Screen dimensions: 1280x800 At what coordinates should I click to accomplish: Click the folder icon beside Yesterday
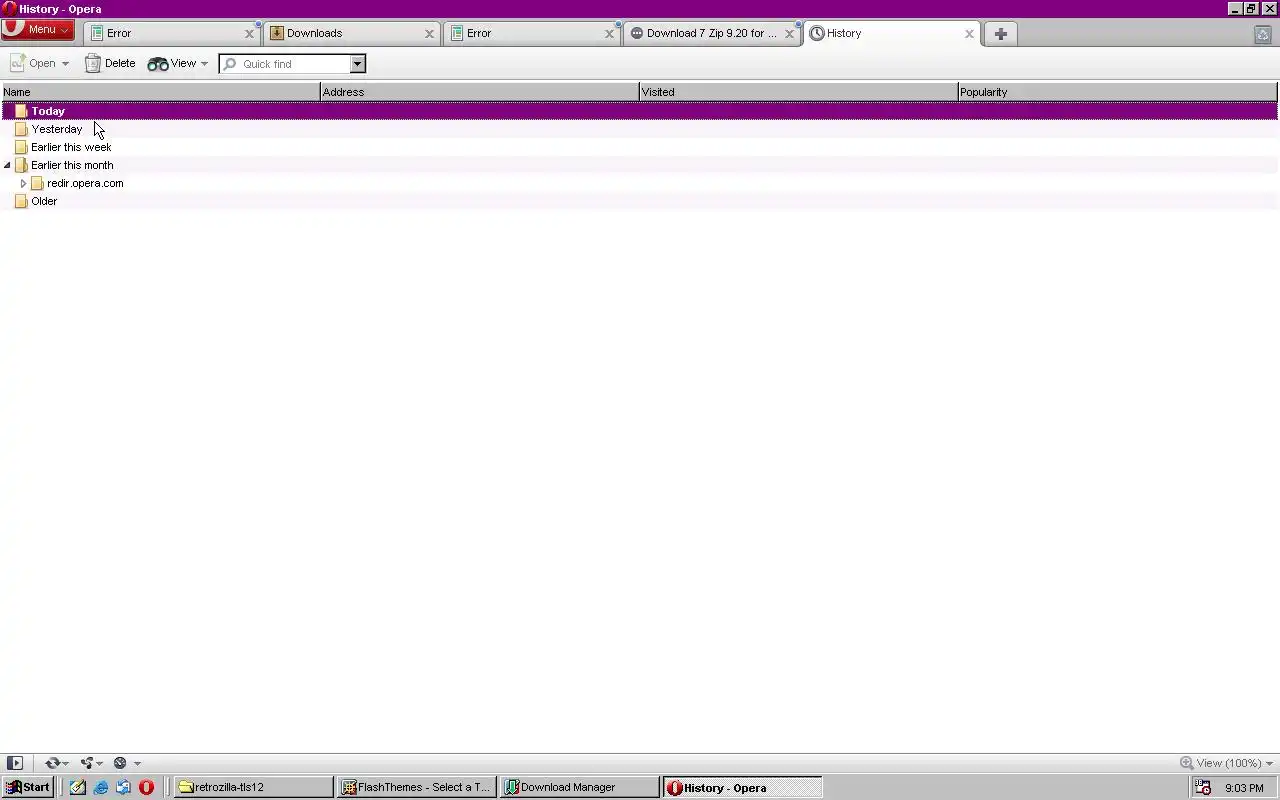pos(21,129)
